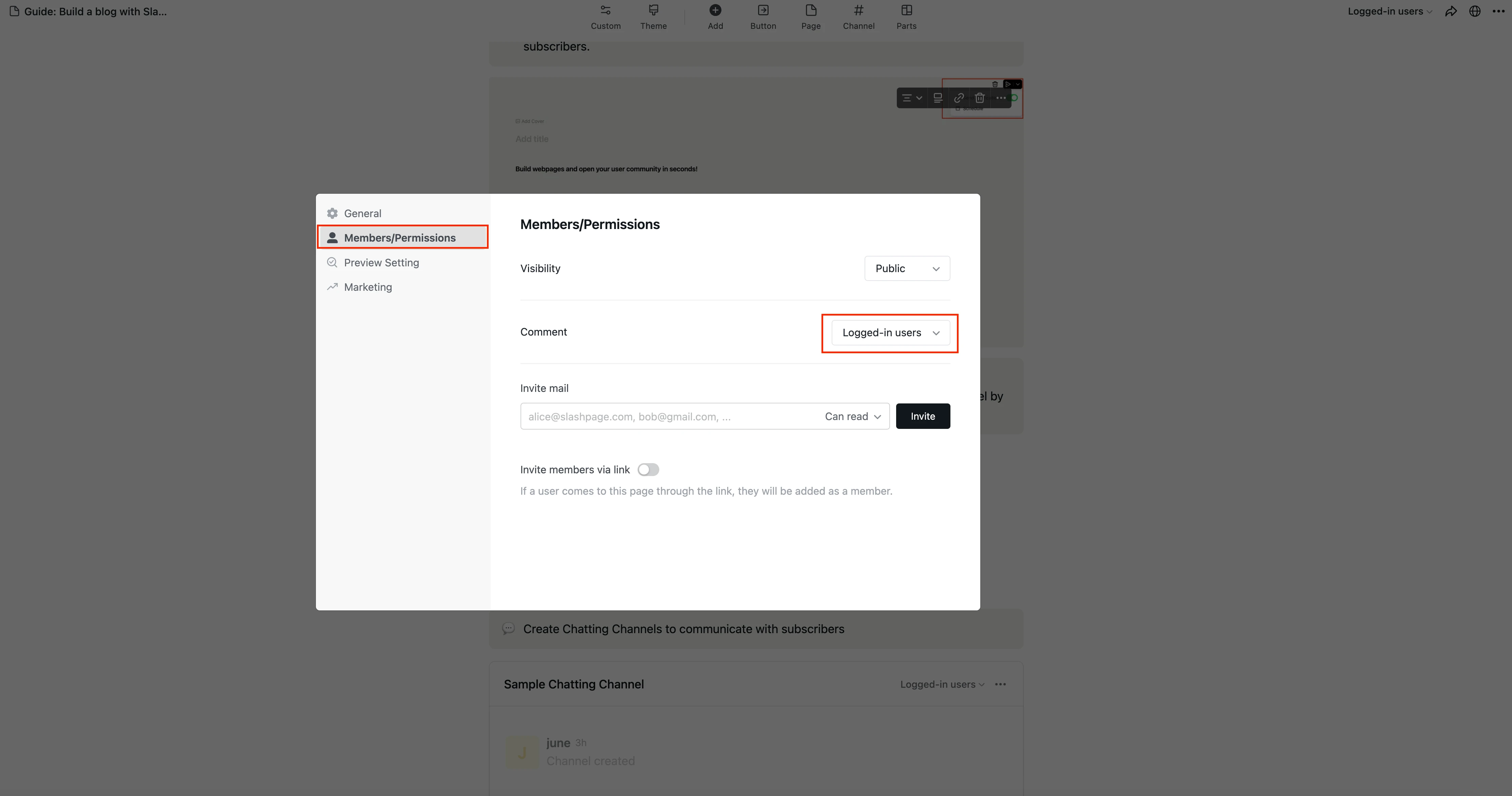Click the large trash icon in block toolbar
The height and width of the screenshot is (796, 1512).
coord(980,98)
